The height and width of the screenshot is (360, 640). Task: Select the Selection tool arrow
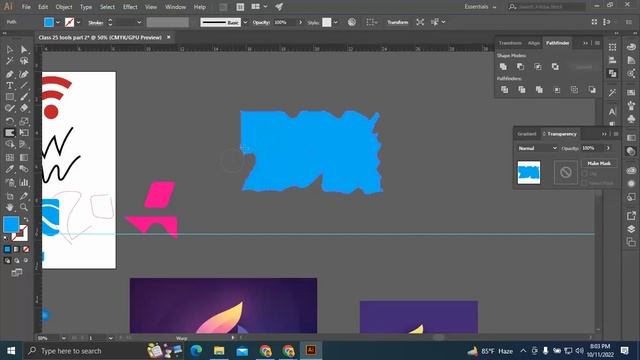click(10, 50)
